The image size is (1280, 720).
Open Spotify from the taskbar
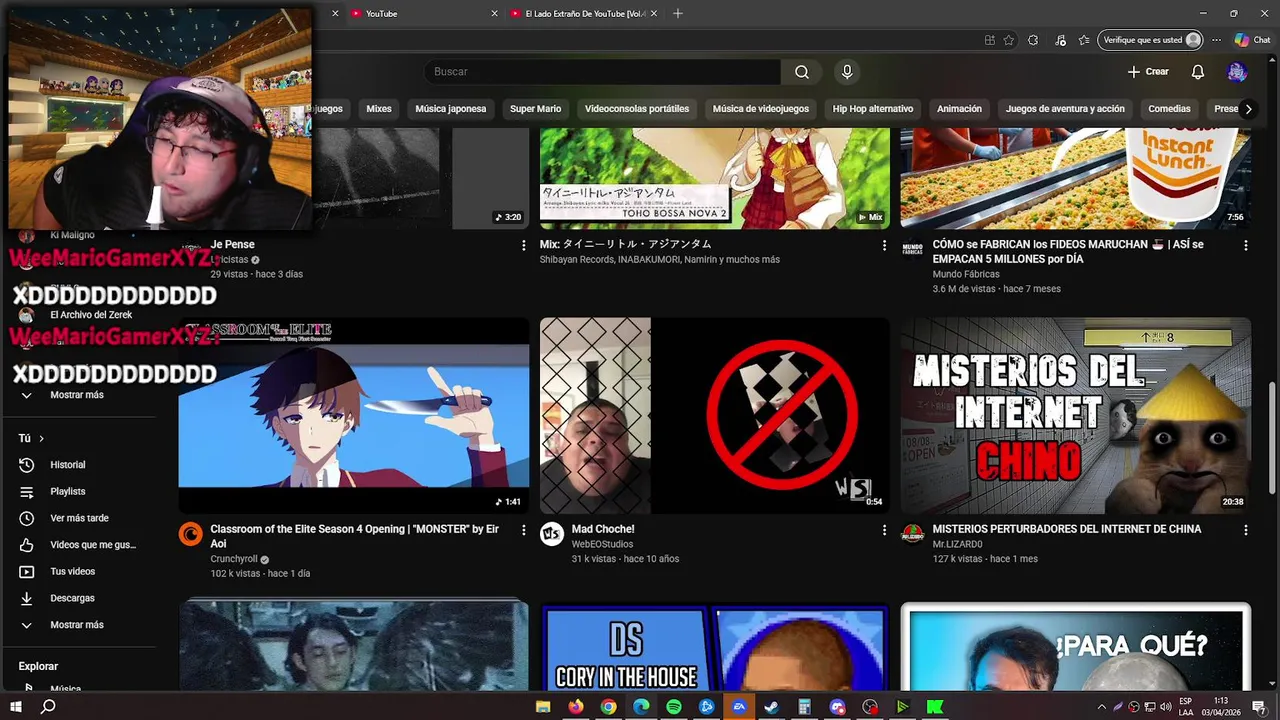coord(674,707)
